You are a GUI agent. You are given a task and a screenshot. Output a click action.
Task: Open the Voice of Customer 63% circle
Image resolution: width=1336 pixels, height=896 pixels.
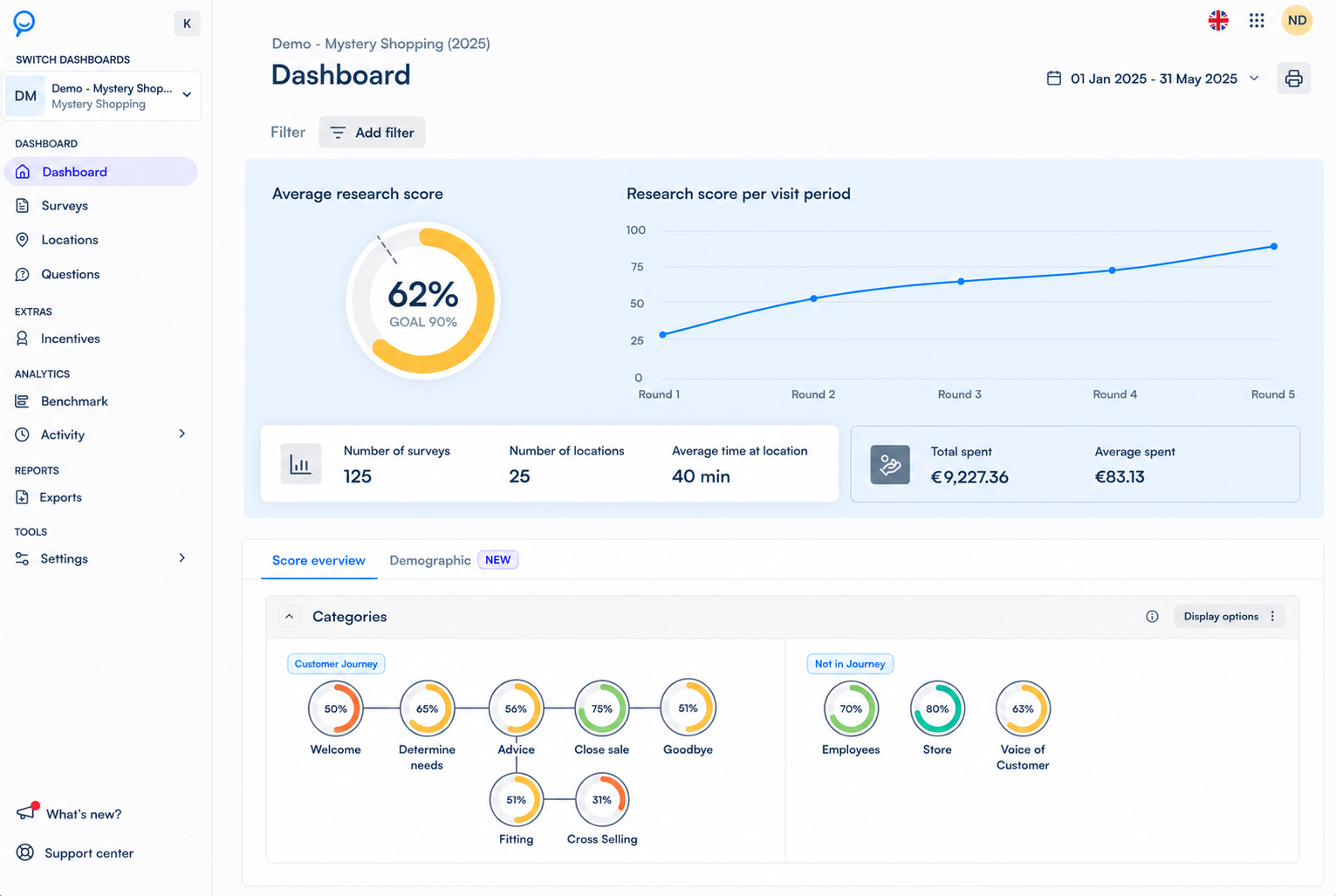[1023, 708]
